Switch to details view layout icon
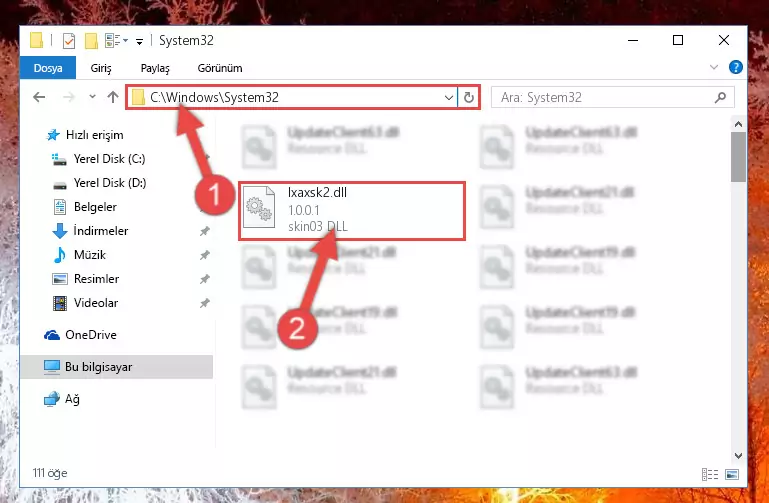The height and width of the screenshot is (503, 769). [710, 474]
